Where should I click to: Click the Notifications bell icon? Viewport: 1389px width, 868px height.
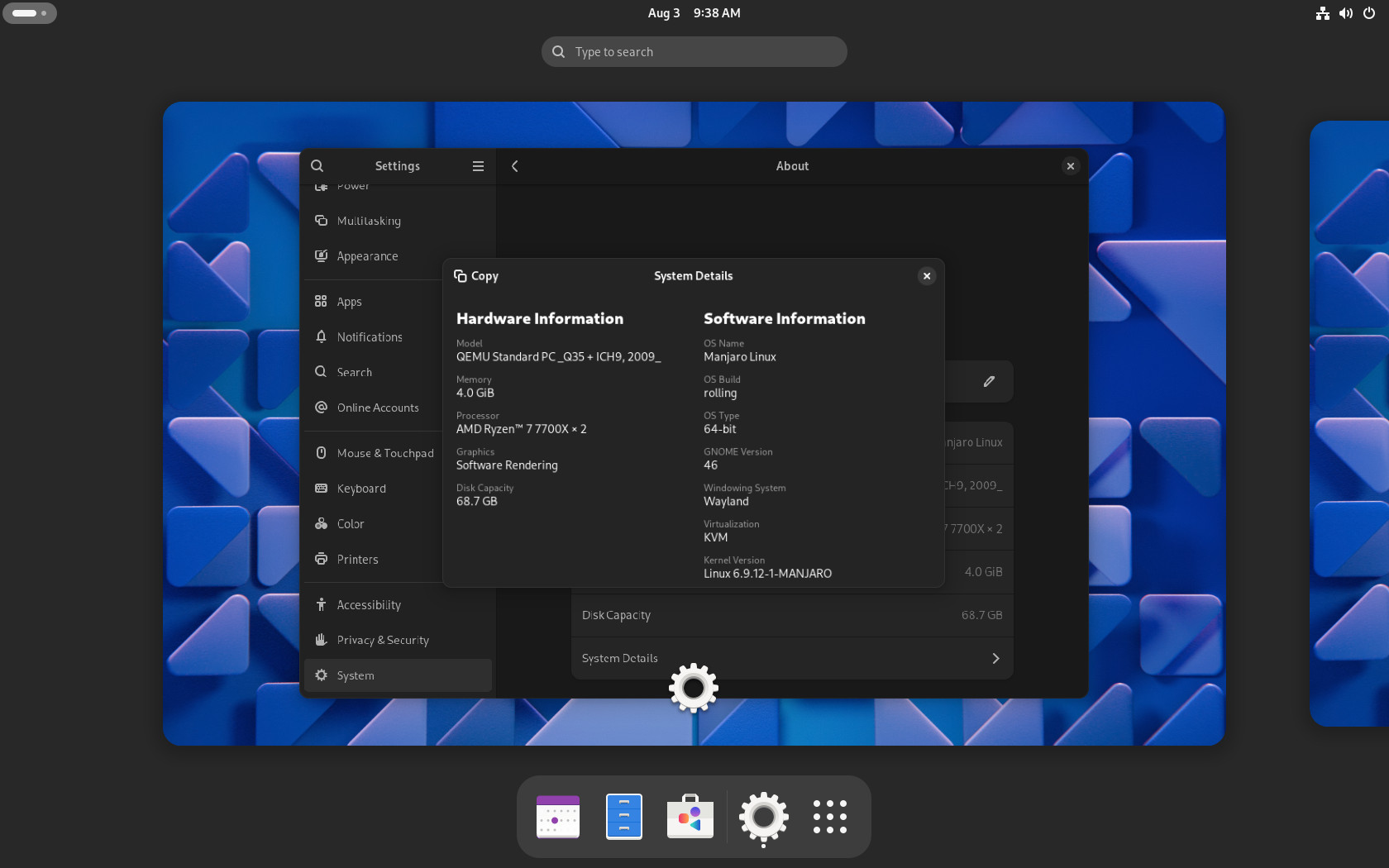321,337
